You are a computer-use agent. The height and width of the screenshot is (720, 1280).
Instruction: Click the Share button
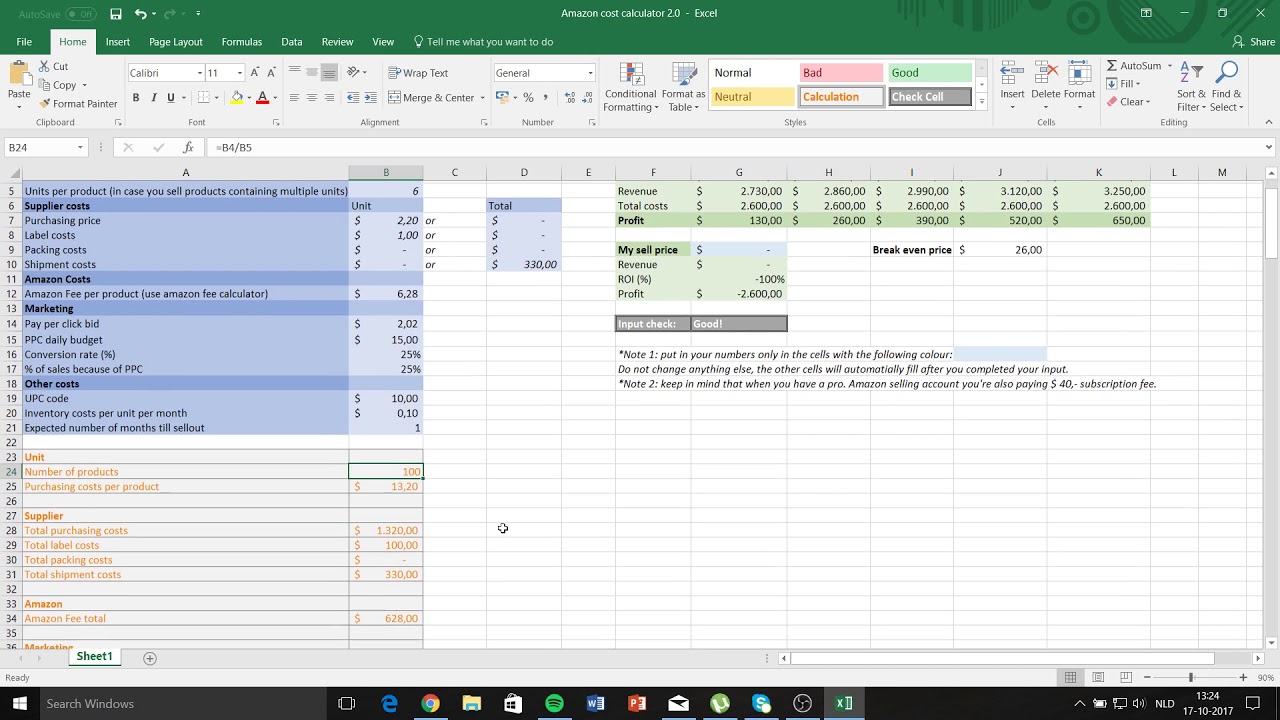tap(1254, 42)
